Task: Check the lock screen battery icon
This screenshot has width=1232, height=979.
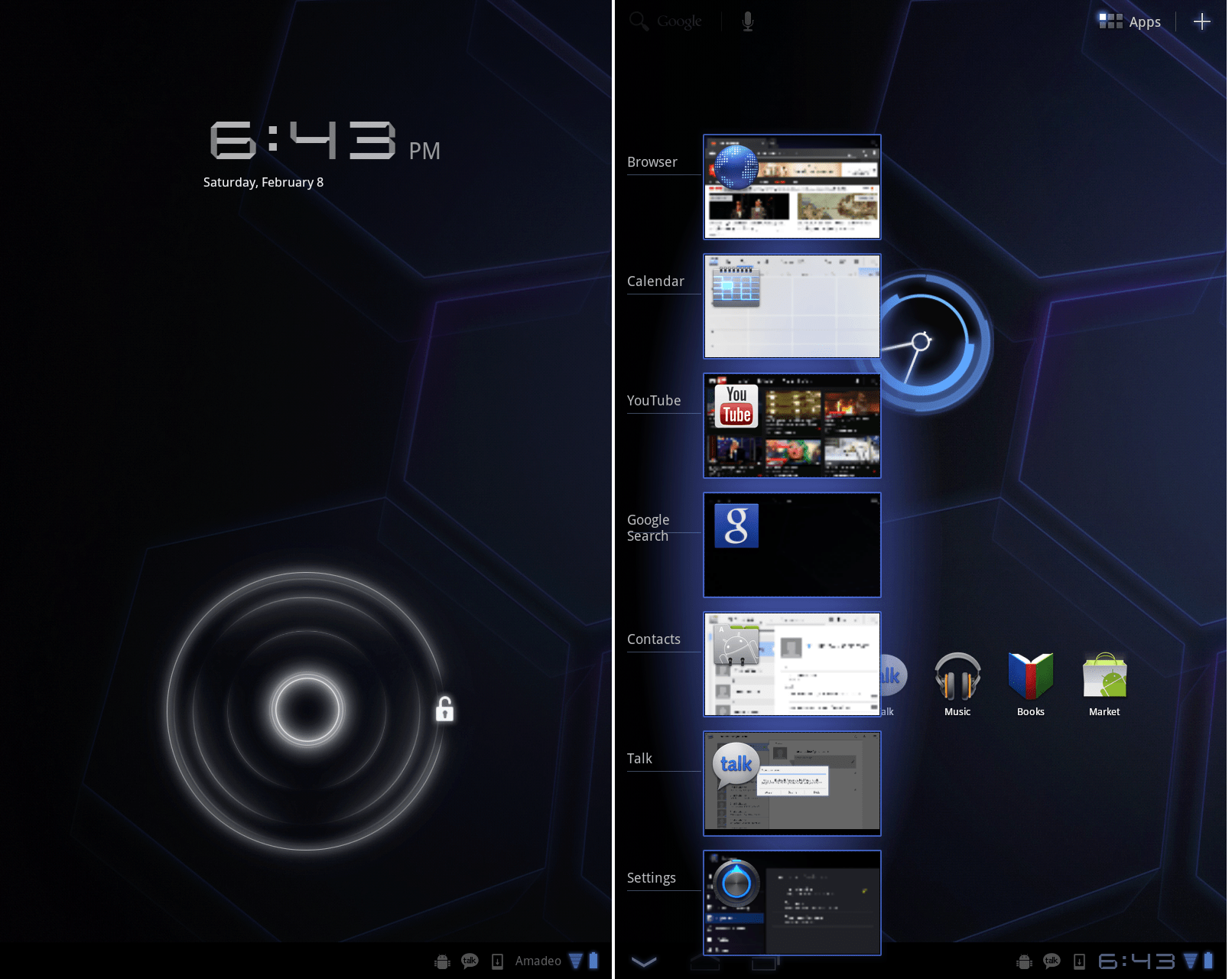Action: pyautogui.click(x=593, y=961)
